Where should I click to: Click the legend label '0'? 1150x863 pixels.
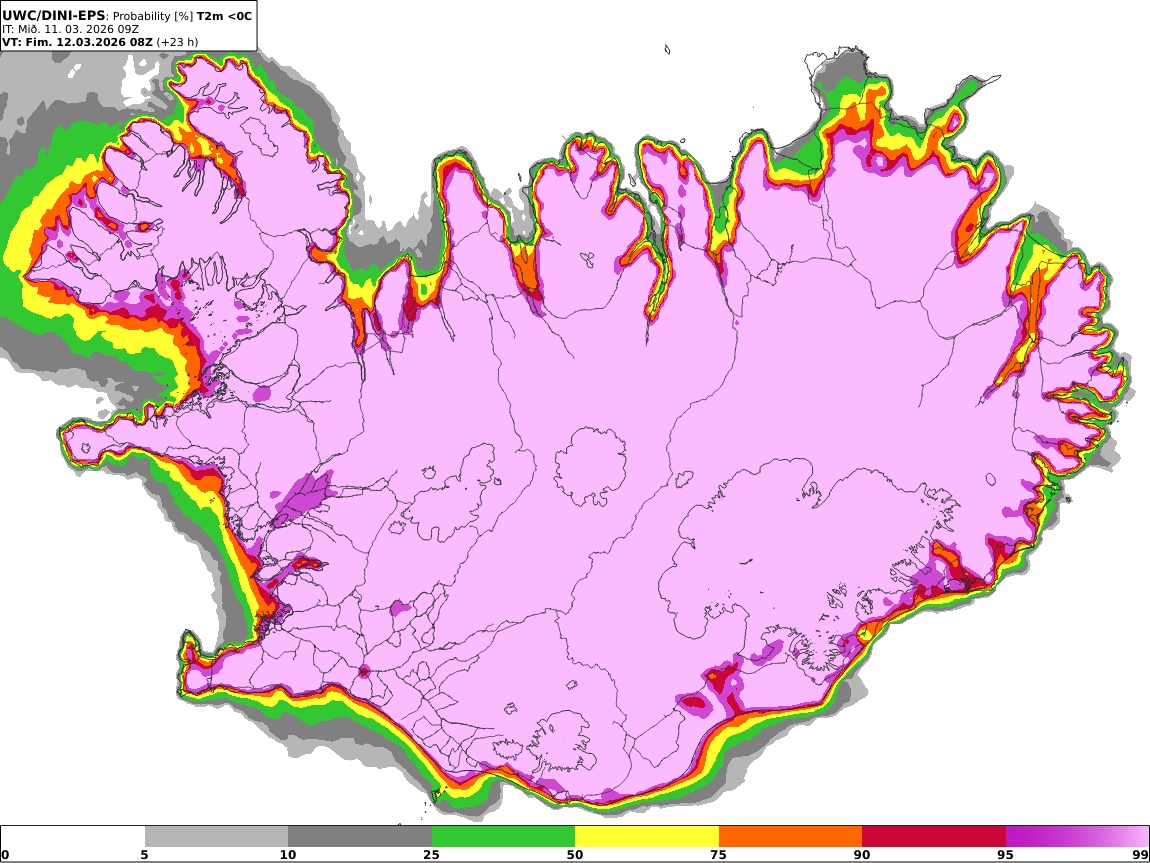[x=6, y=854]
